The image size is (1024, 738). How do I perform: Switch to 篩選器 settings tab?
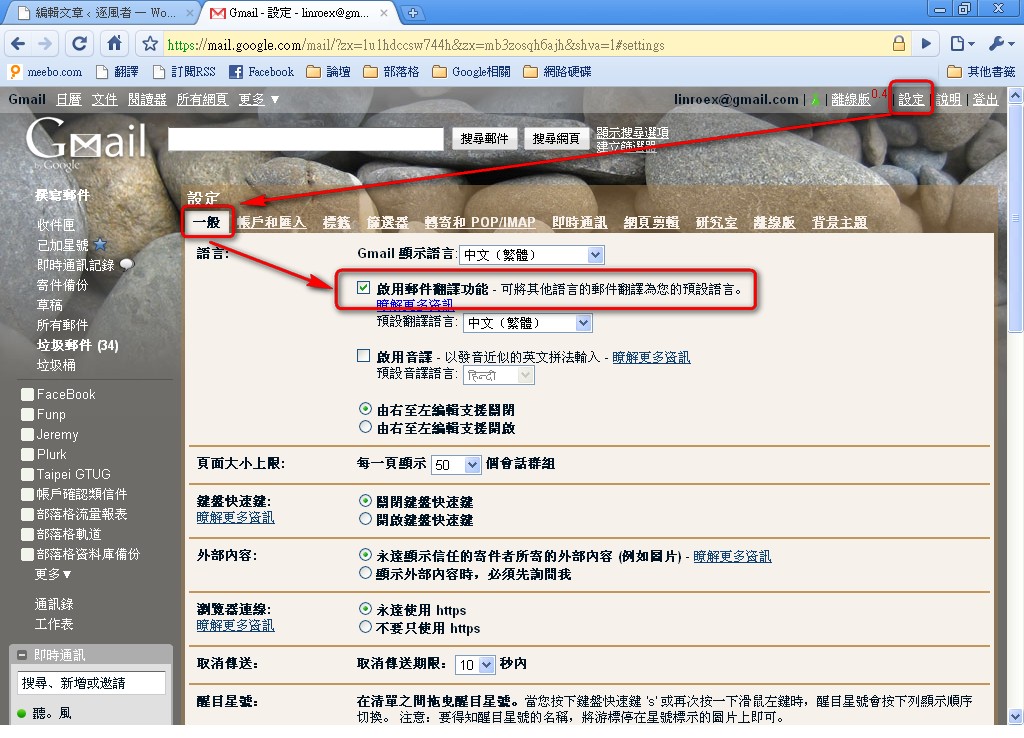[387, 222]
